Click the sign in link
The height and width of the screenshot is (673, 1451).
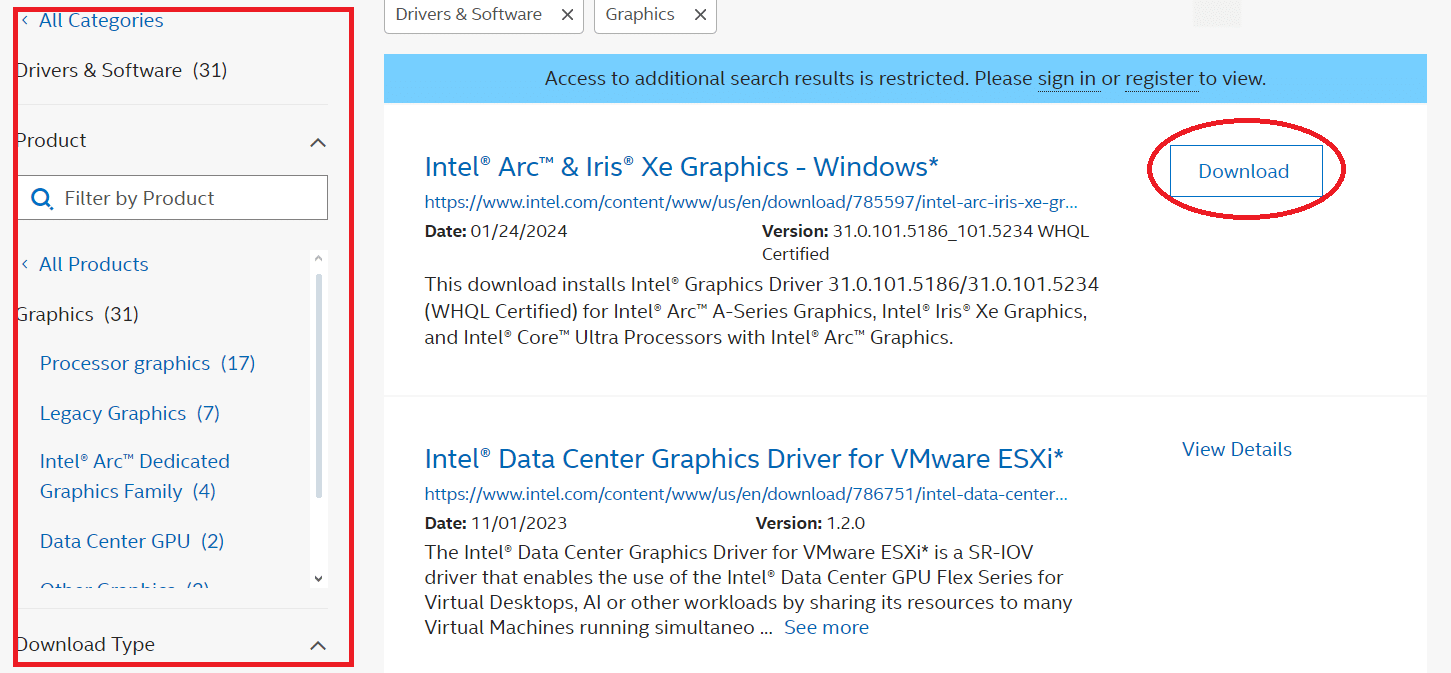(1066, 78)
